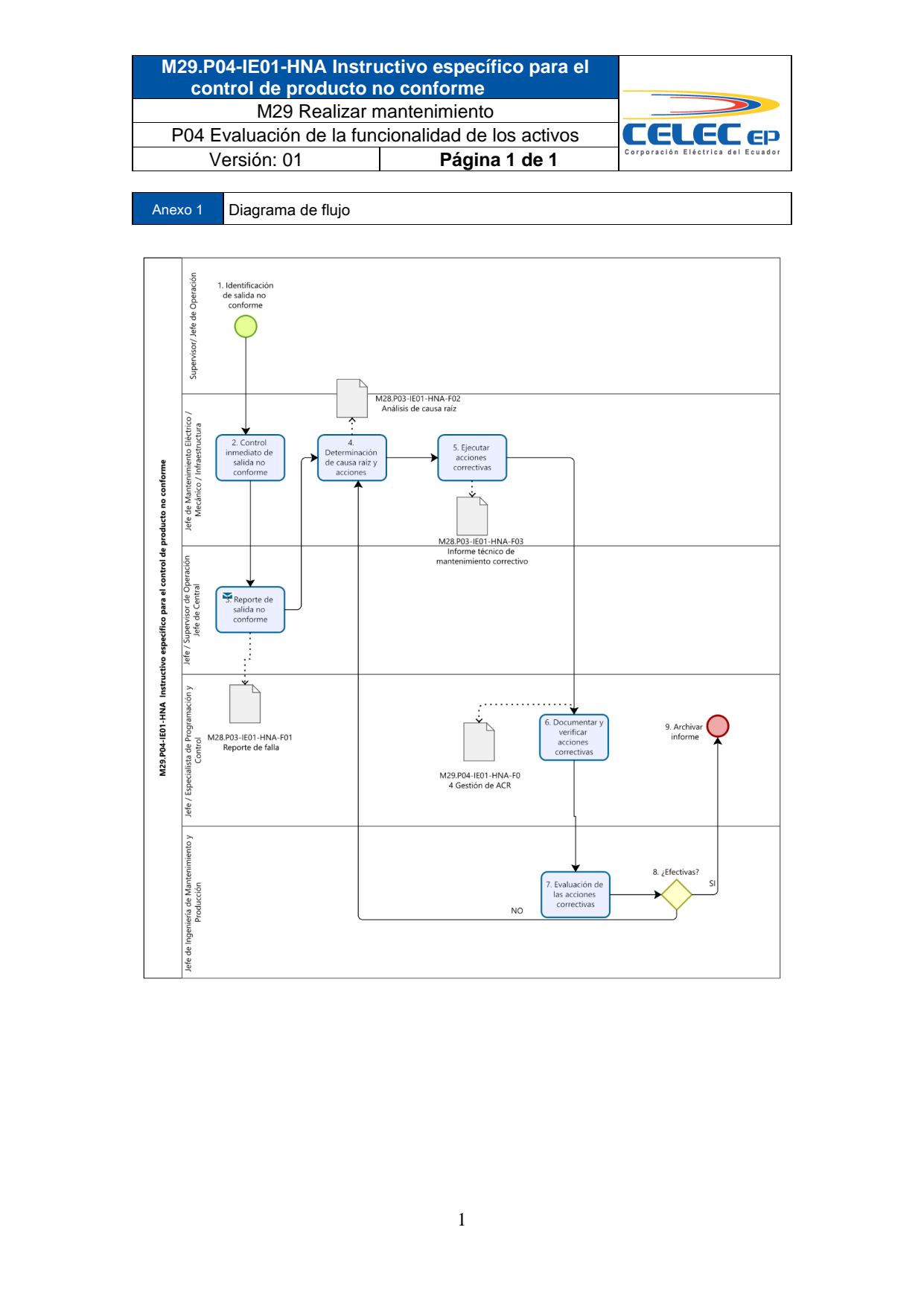Click the 'Jefe de Mantenimiento Eléctrico' lane label
The width and height of the screenshot is (924, 1306).
(x=193, y=471)
